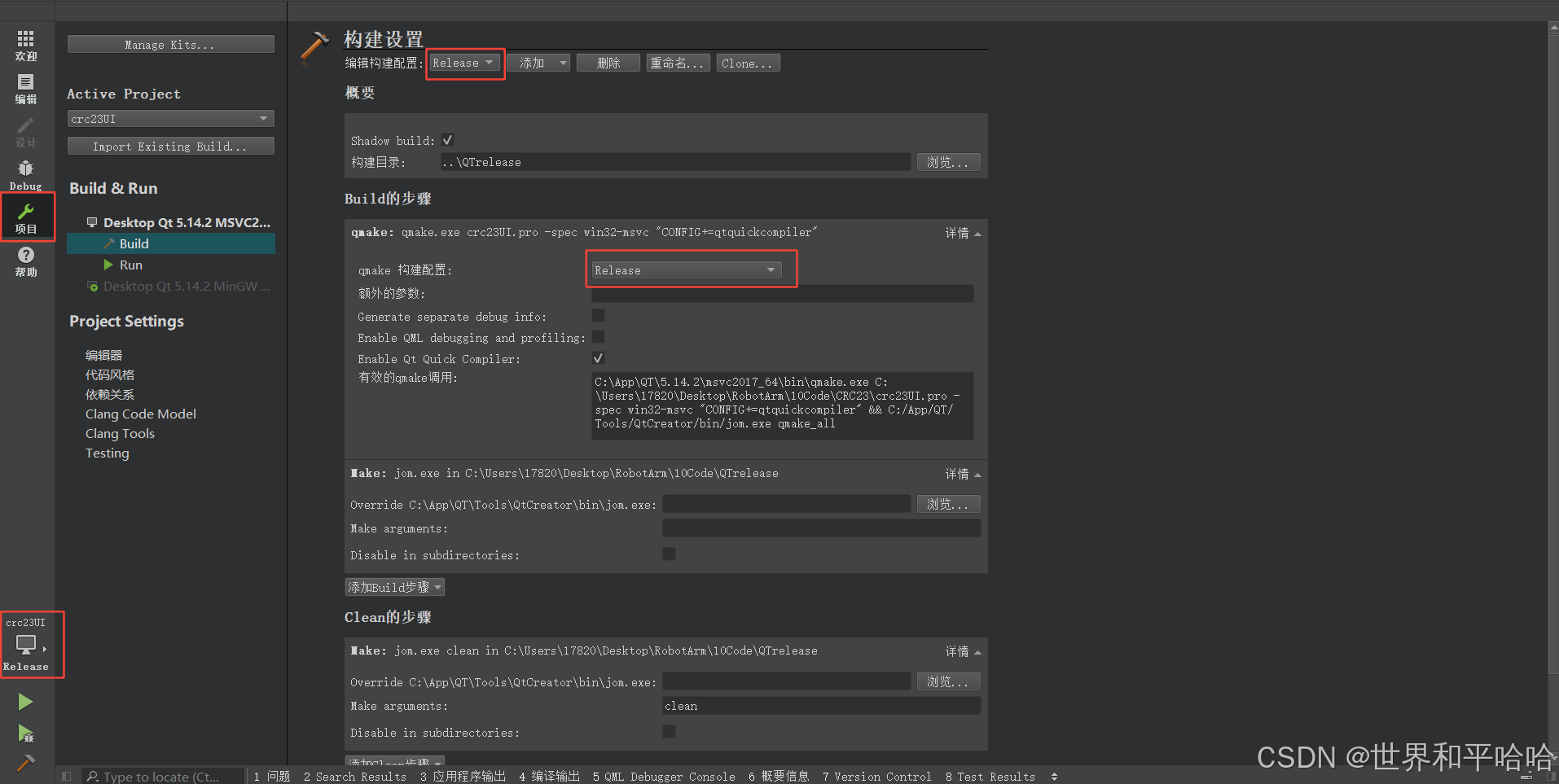Build the project using the hammer icon
This screenshot has height=784, width=1559.
click(25, 763)
